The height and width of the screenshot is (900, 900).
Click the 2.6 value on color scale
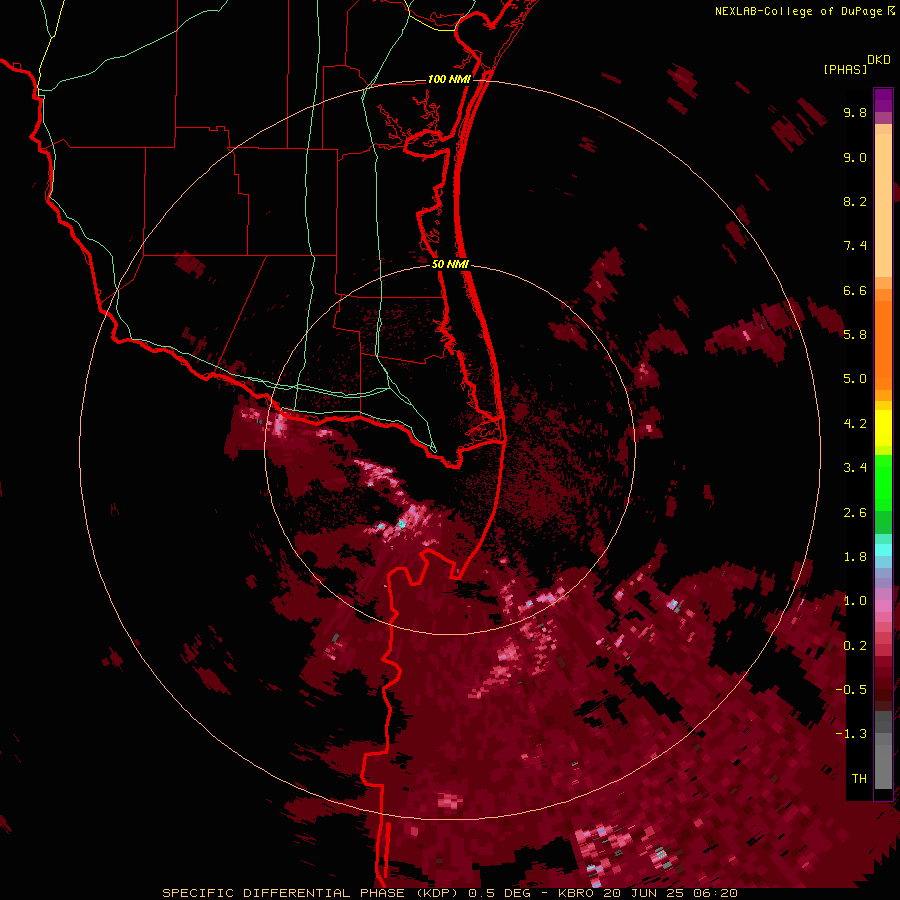coord(855,513)
